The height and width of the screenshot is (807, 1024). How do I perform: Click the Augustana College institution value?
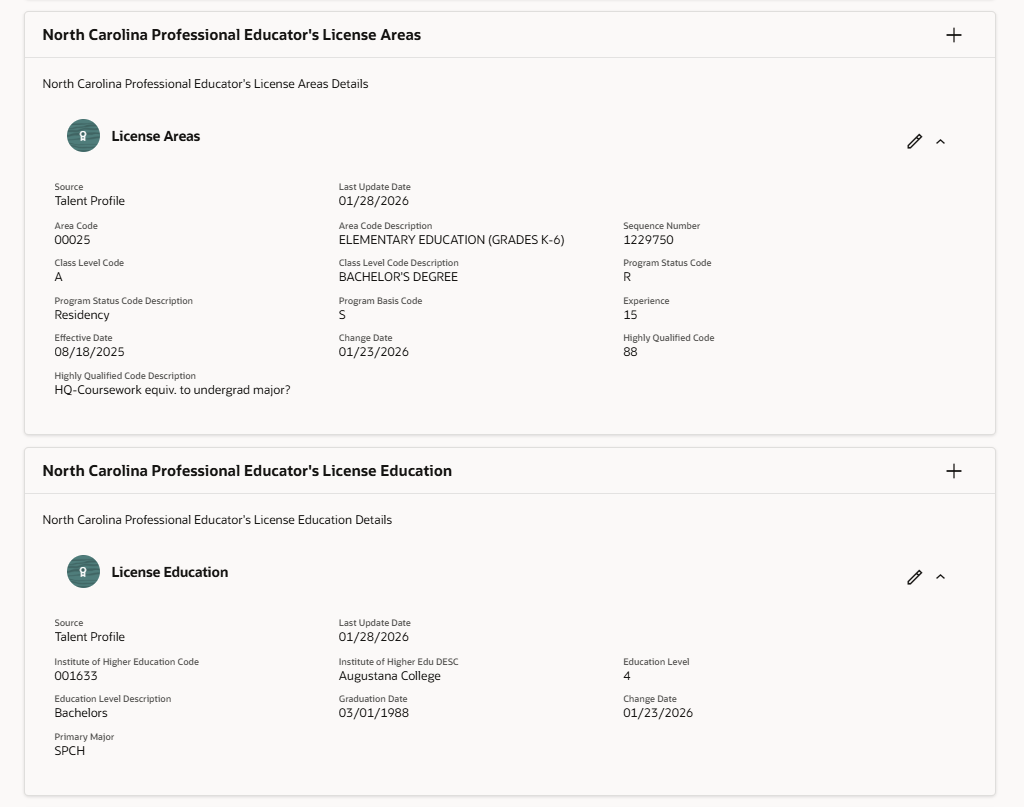[x=389, y=676]
